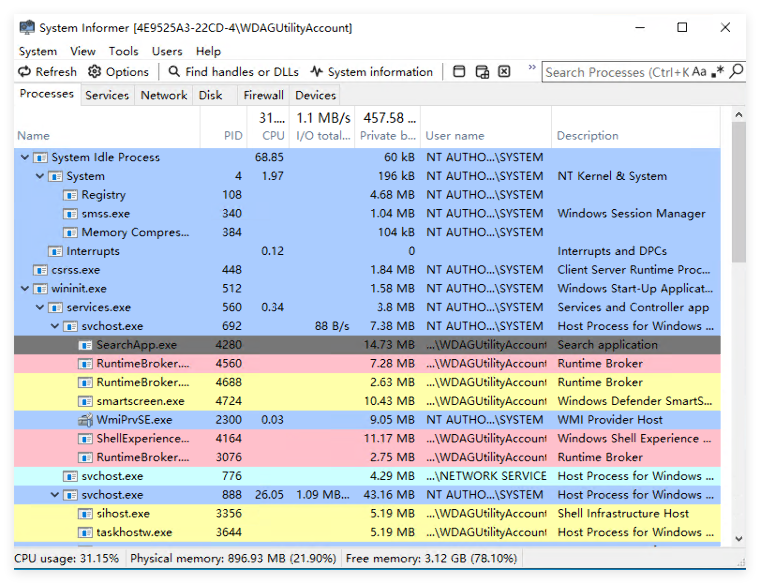The image size is (760, 584).
Task: Click the window-layout icon after System information
Action: pos(459,72)
